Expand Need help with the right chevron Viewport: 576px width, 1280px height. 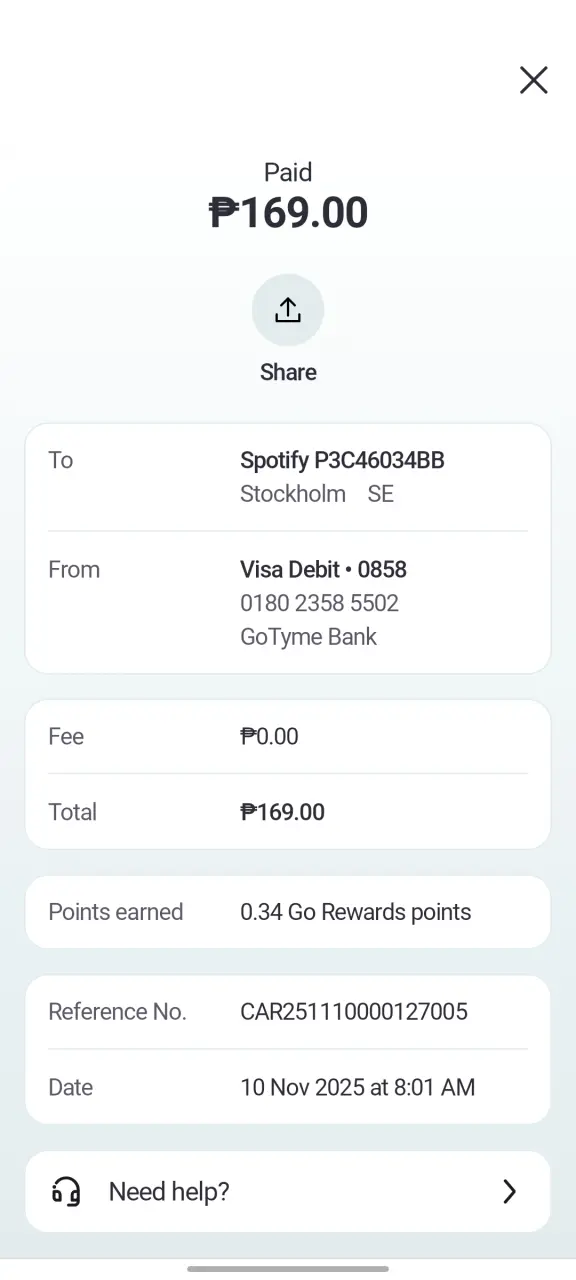tap(510, 1191)
